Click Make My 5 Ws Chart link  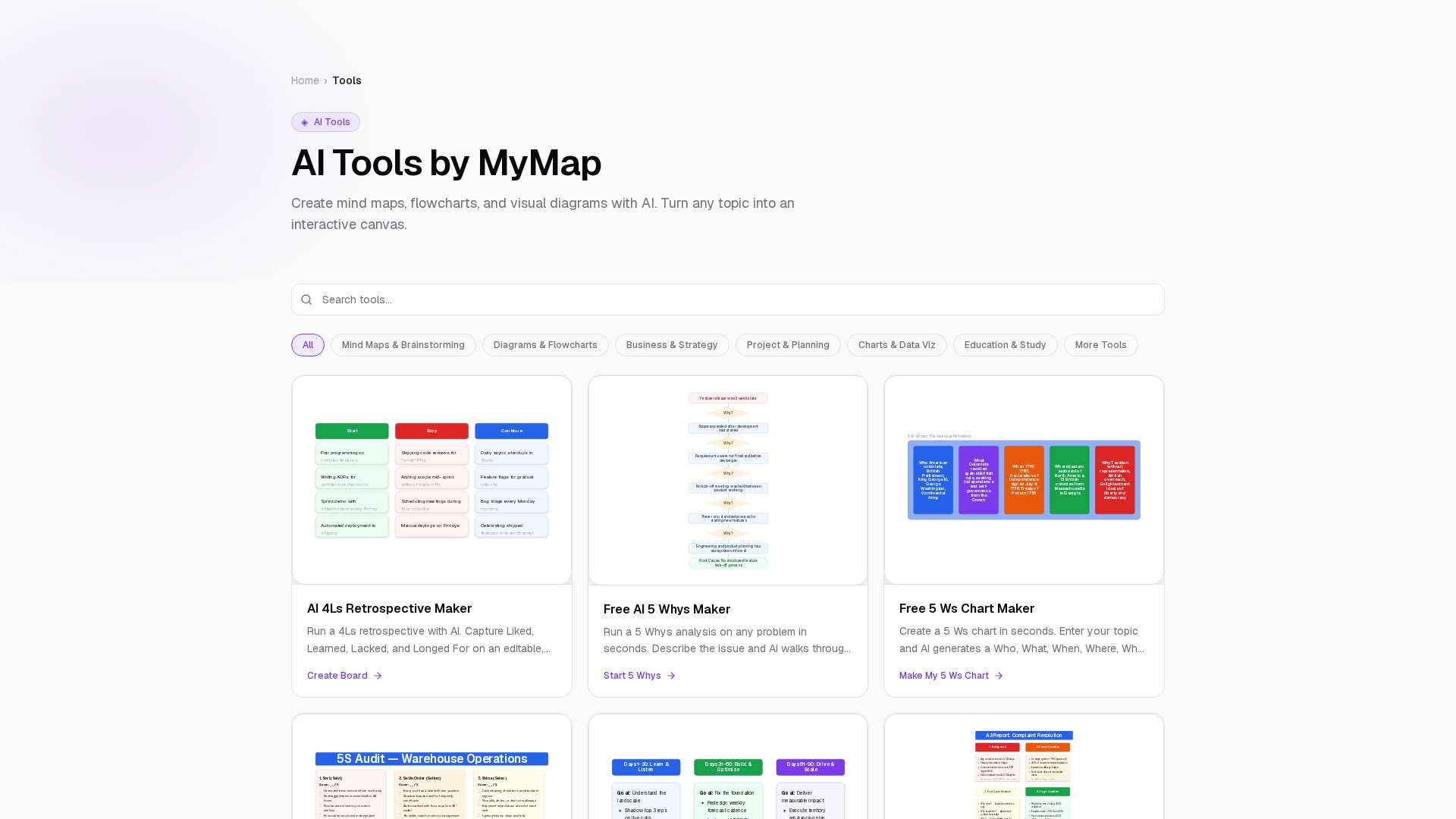(x=951, y=676)
